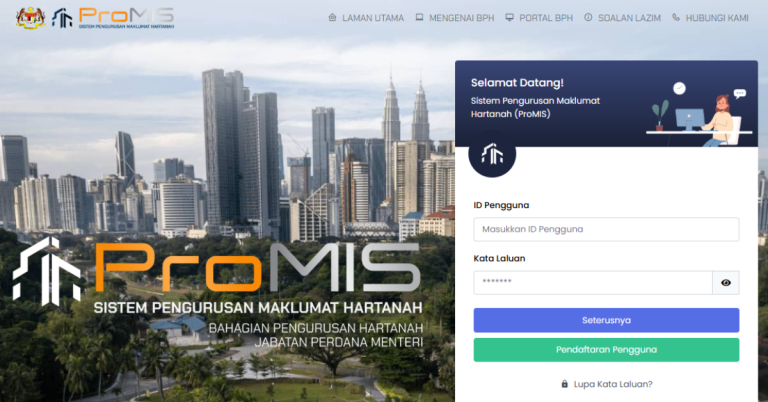Focus the Kata Laluan password field
The width and height of the screenshot is (768, 402).
point(593,283)
